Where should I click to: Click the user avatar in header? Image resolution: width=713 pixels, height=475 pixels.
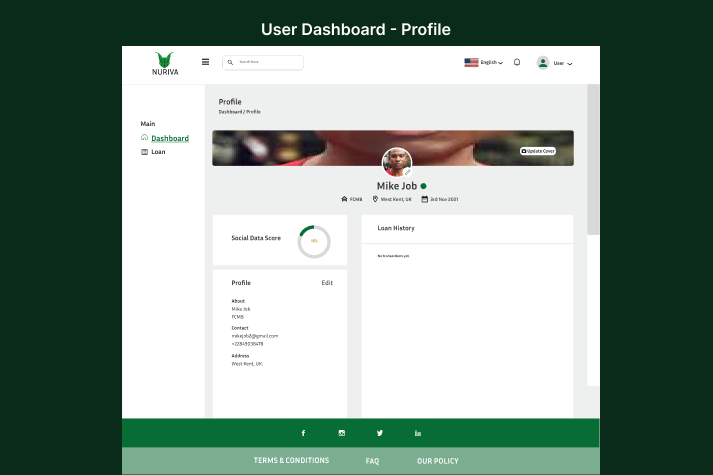click(543, 62)
